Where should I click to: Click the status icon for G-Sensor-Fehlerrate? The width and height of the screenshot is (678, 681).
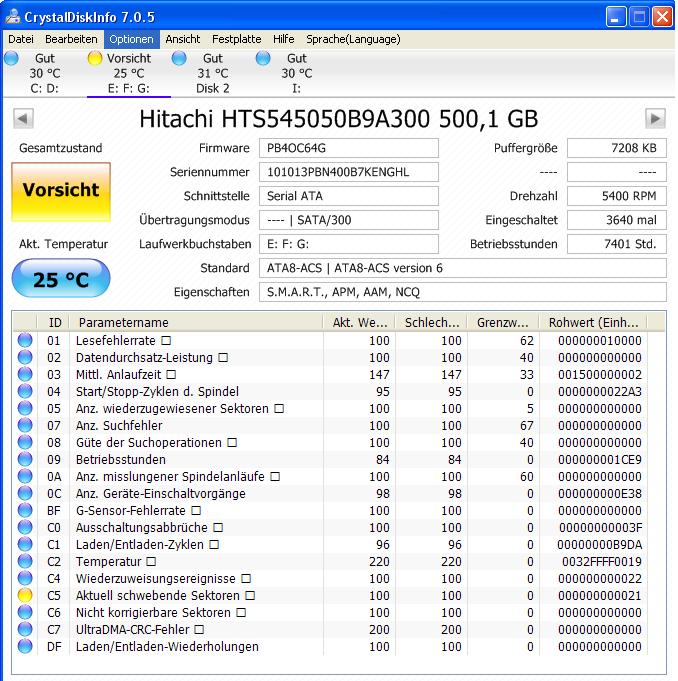[x=25, y=510]
